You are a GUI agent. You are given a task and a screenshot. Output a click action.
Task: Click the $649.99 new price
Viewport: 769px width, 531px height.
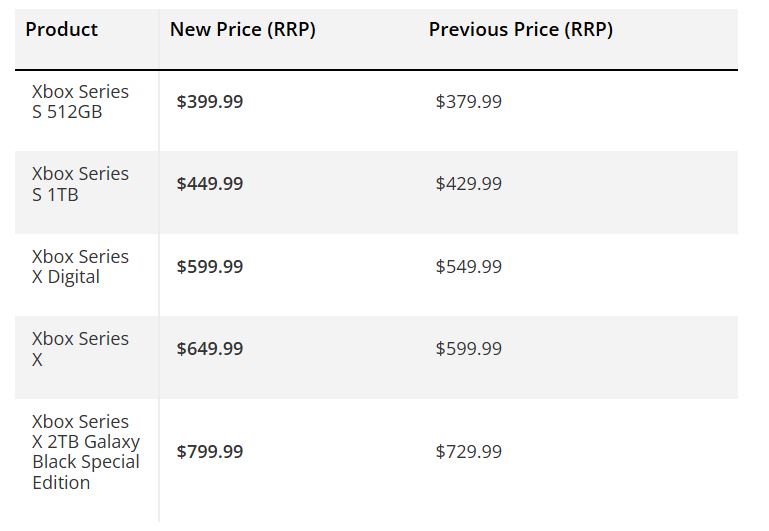[209, 349]
